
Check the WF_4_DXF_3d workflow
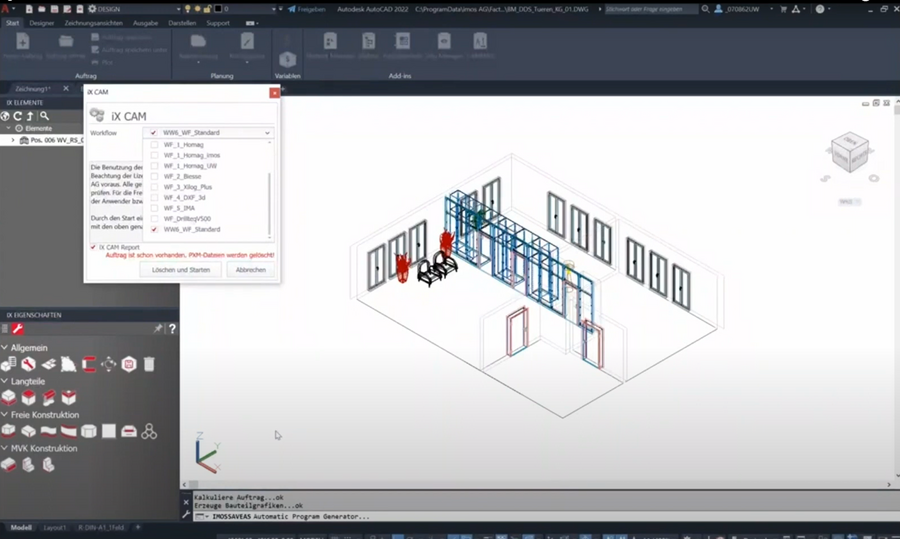pyautogui.click(x=154, y=197)
